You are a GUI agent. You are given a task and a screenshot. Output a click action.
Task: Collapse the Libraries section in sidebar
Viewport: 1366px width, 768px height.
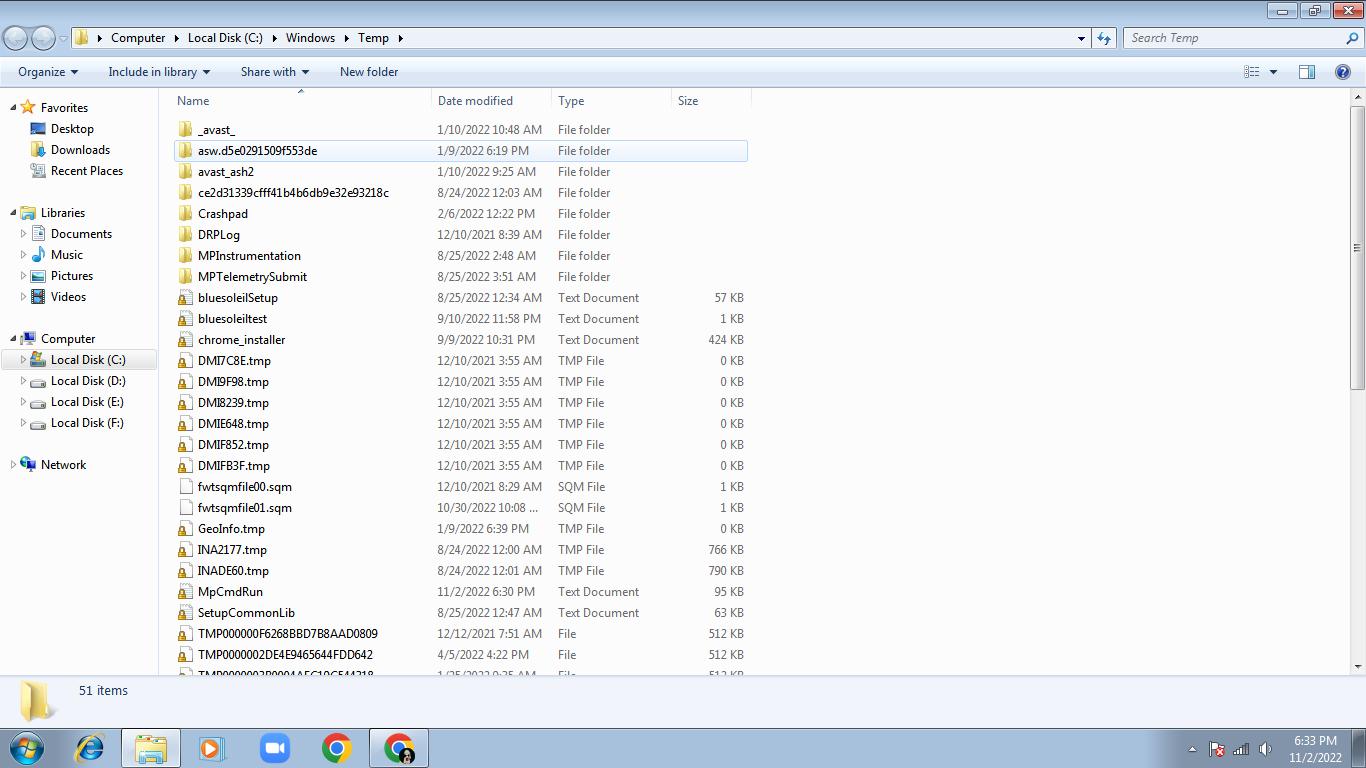pyautogui.click(x=14, y=213)
